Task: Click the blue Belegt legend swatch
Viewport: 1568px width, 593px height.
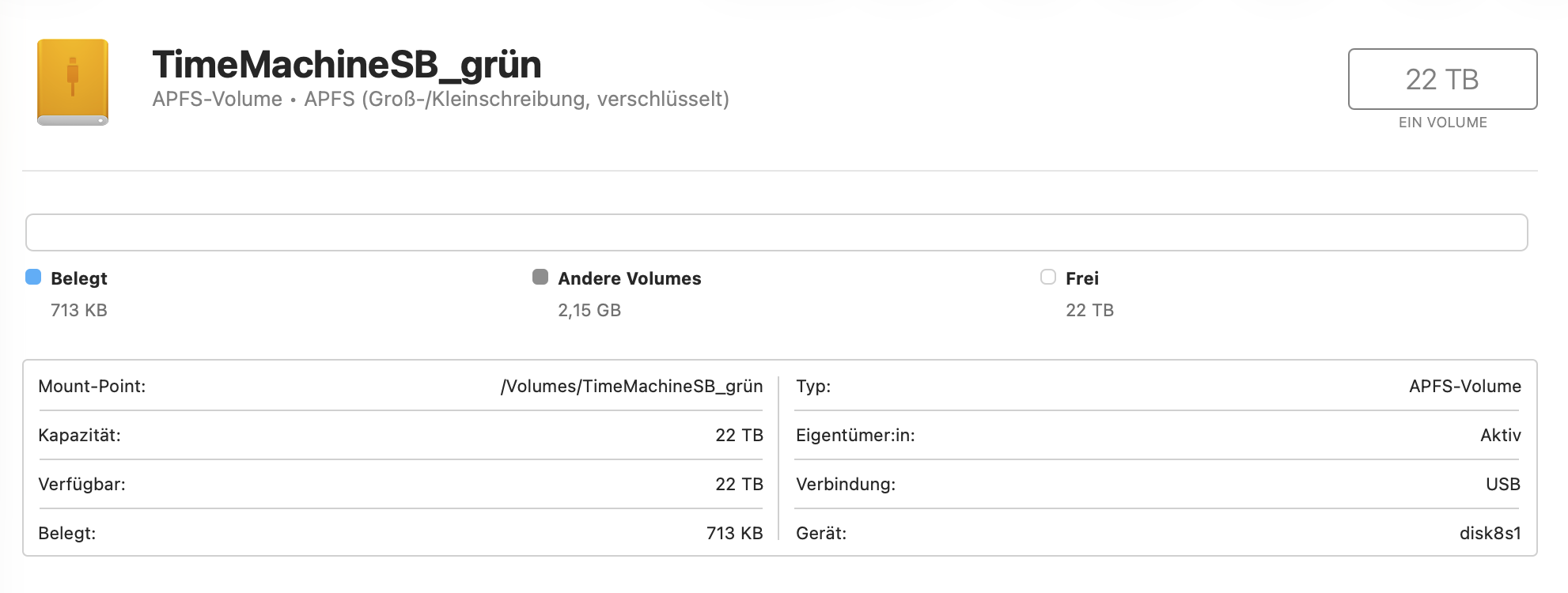Action: 33,277
